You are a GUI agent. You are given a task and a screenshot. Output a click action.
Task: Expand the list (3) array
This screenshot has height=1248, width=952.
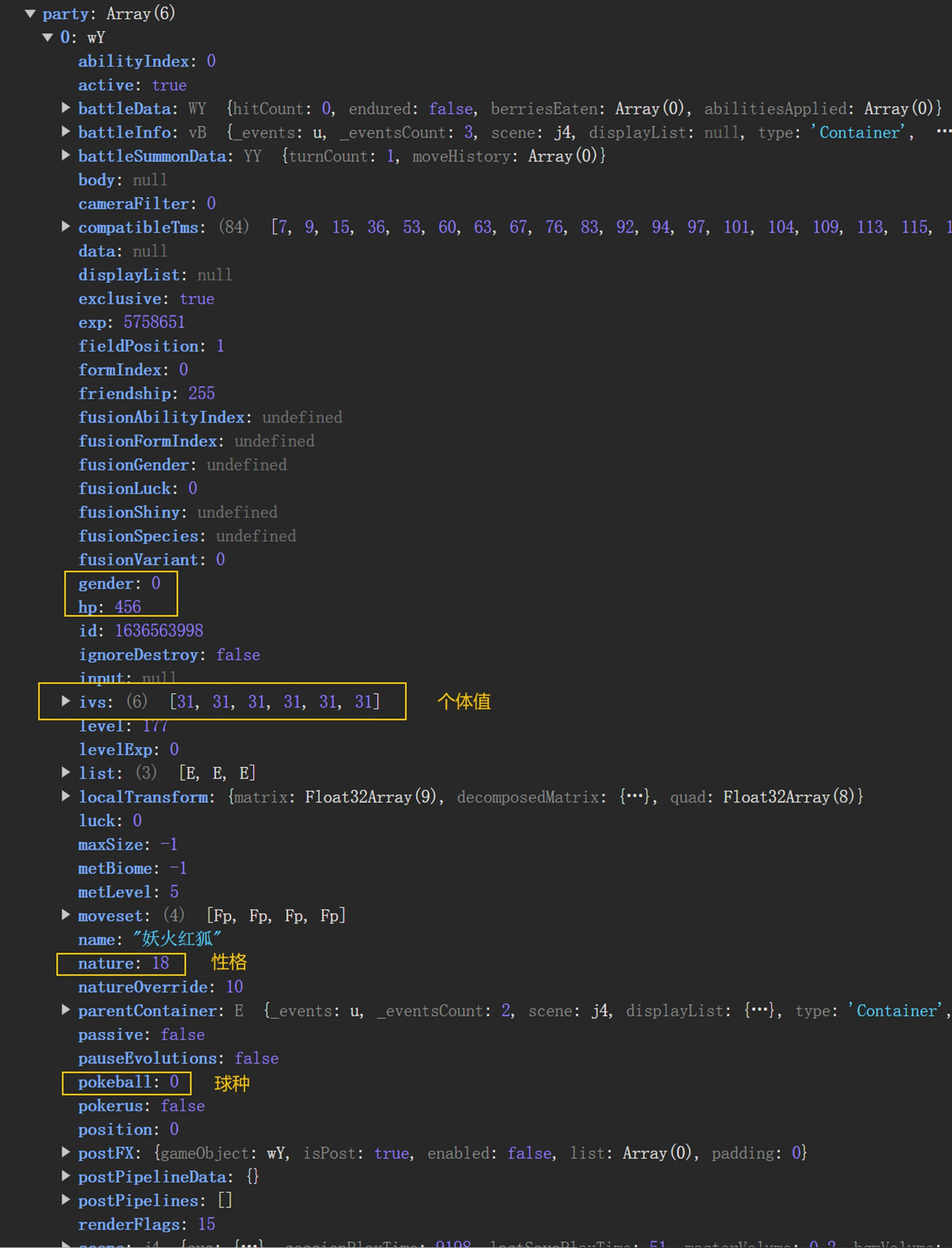[66, 773]
